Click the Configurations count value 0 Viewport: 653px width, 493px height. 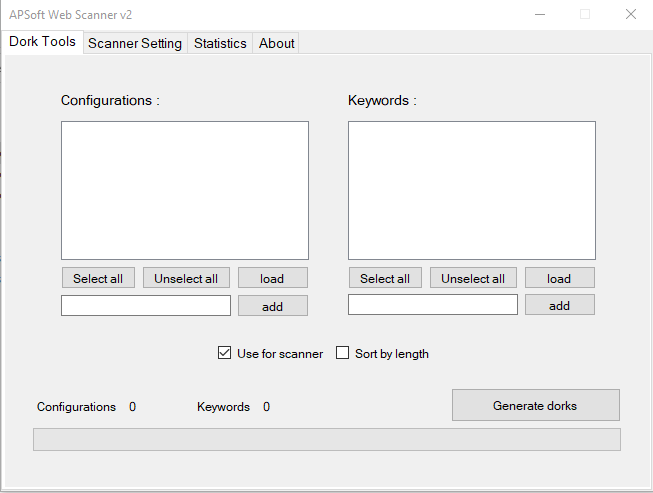(x=132, y=407)
